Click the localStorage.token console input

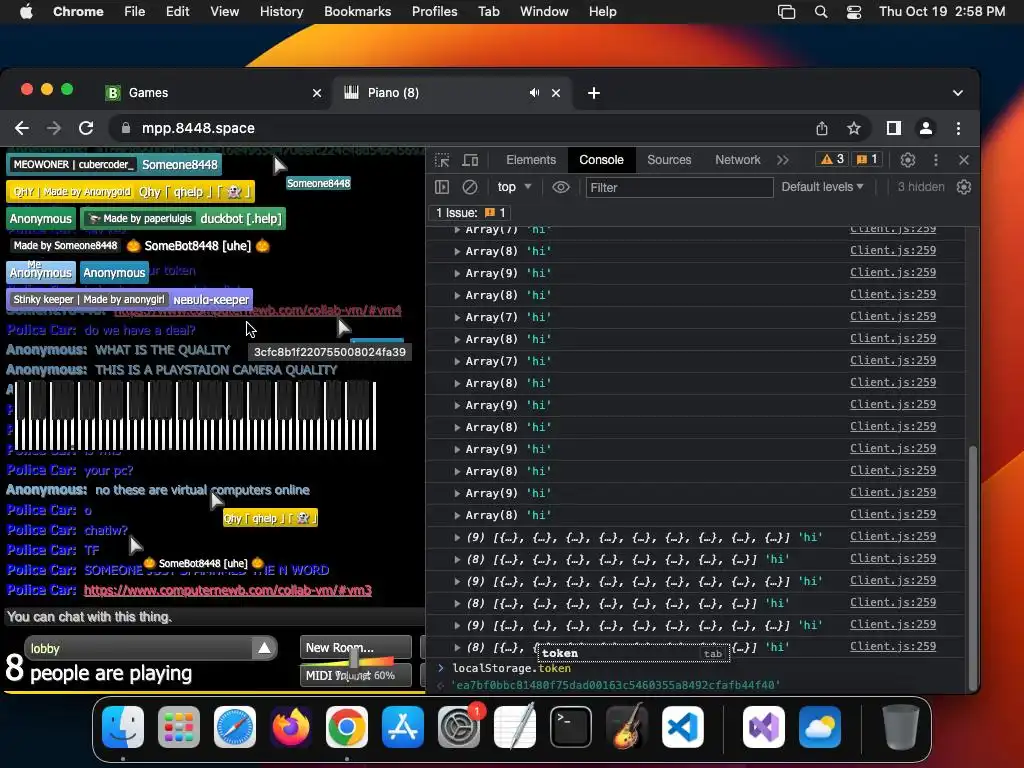click(511, 668)
